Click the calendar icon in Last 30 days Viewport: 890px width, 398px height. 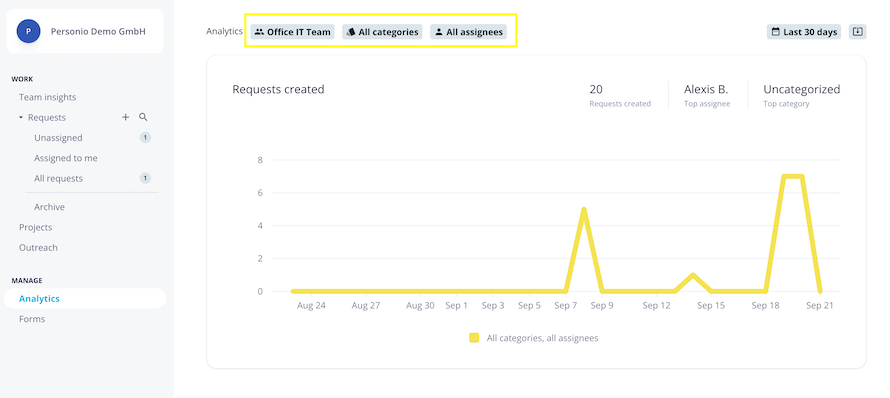click(775, 32)
